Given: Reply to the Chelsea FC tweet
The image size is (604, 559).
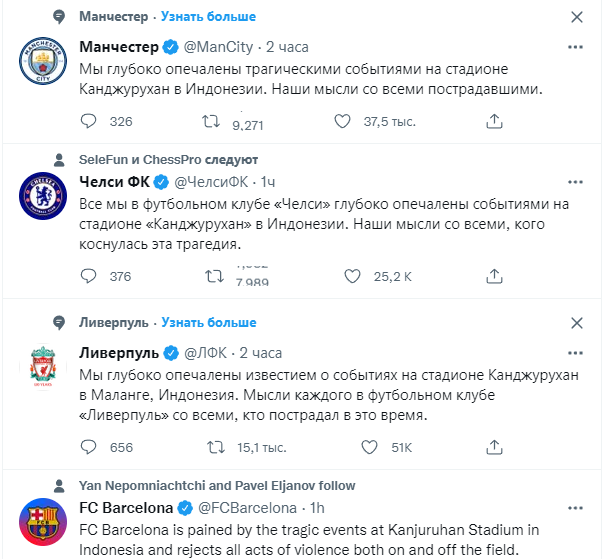Looking at the screenshot, I should [x=88, y=276].
